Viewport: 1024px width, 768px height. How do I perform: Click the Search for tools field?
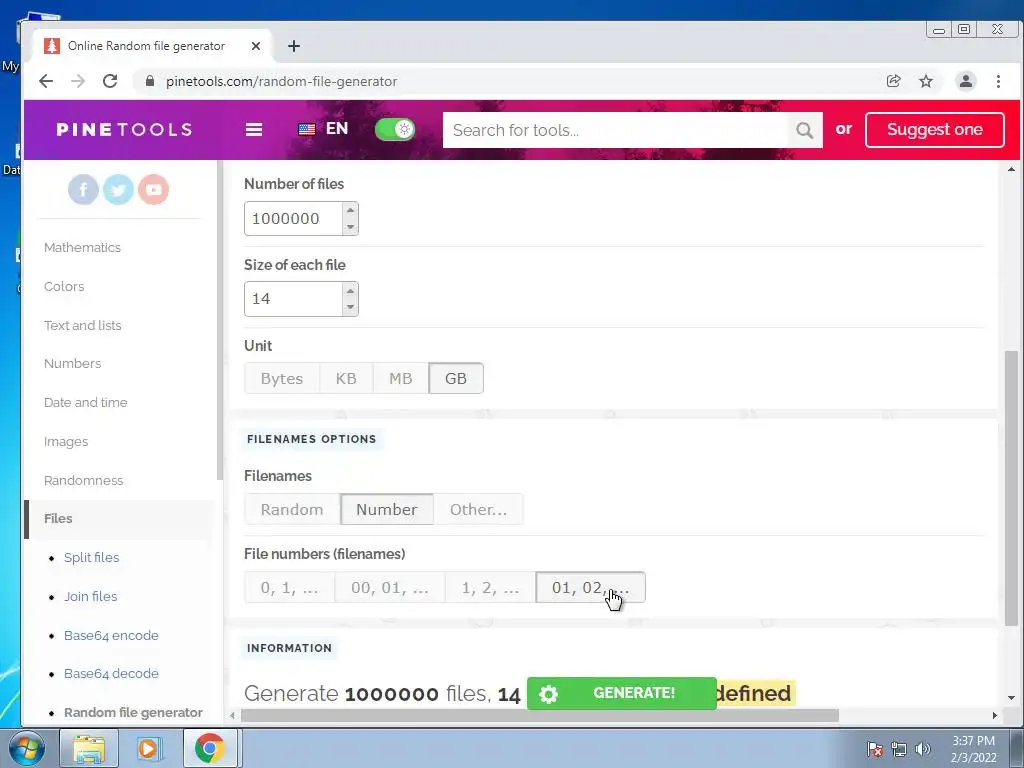pyautogui.click(x=615, y=130)
